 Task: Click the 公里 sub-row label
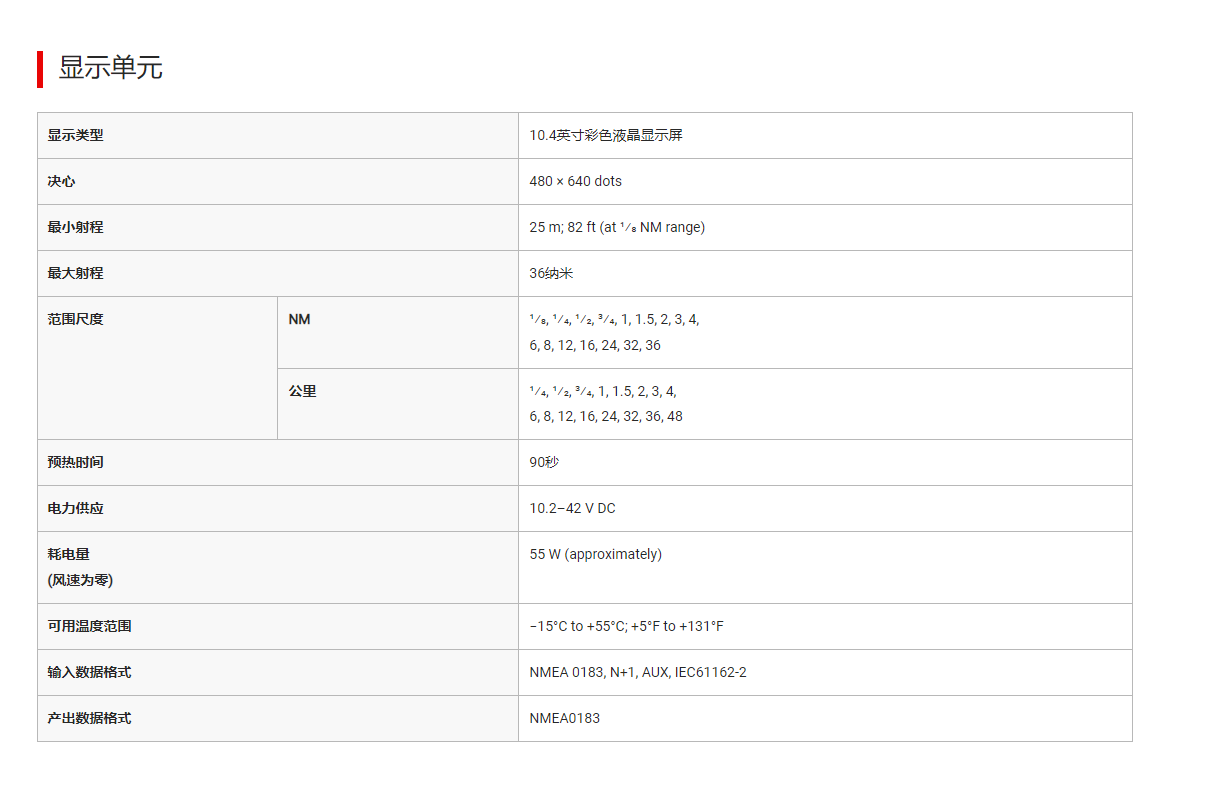(302, 391)
